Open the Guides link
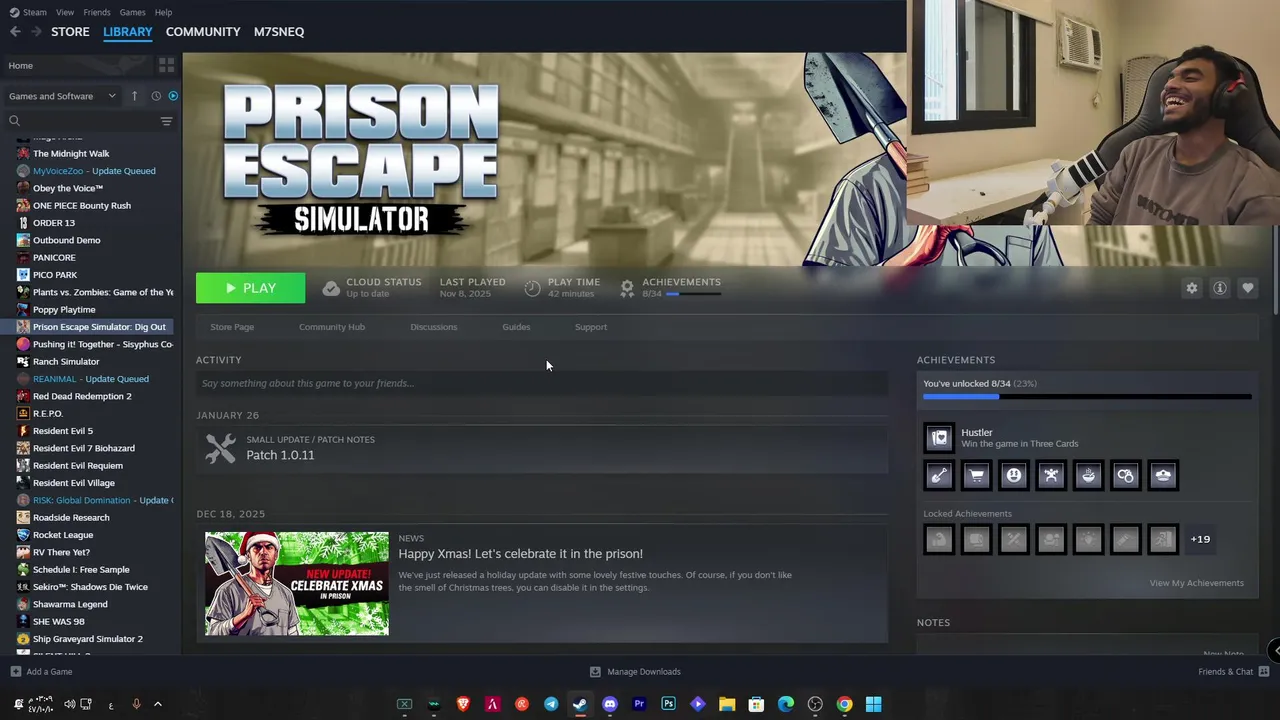The image size is (1280, 720). 516,327
